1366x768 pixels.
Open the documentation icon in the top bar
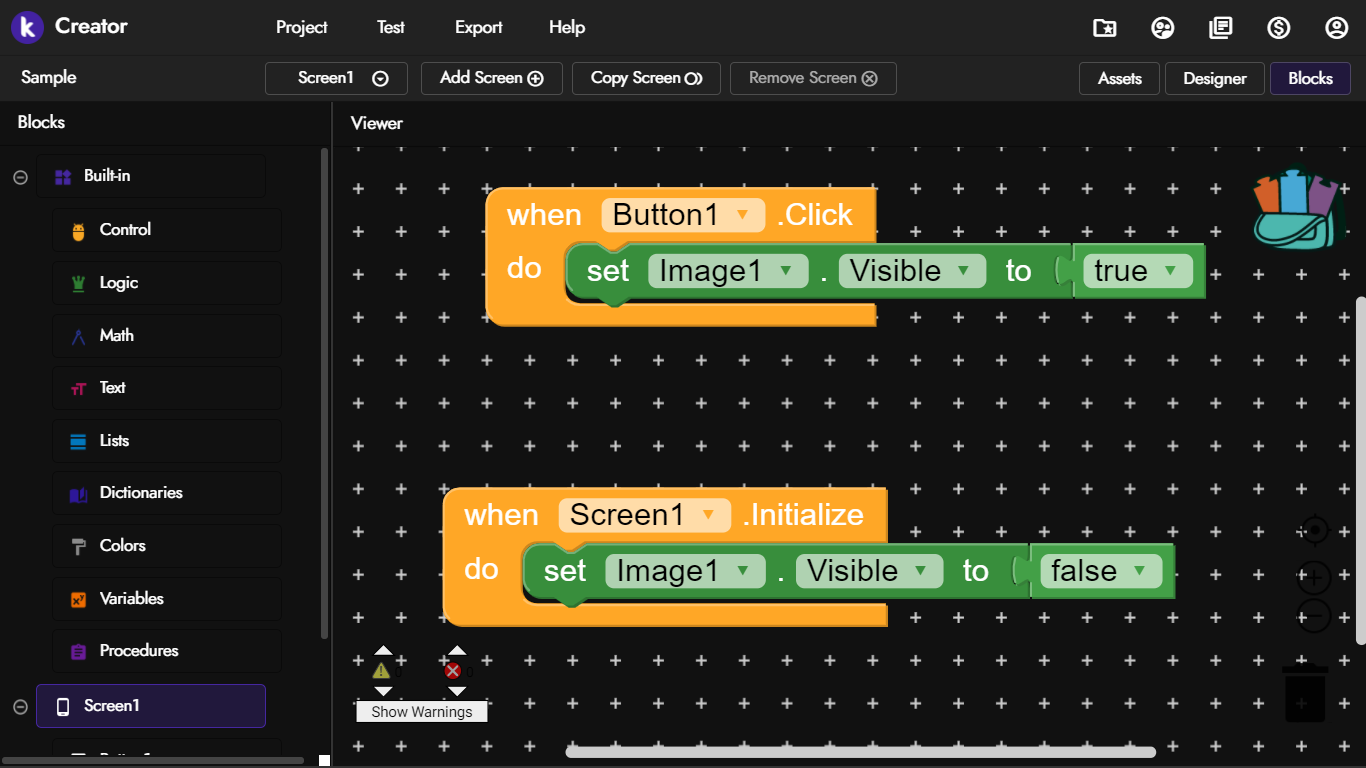[x=1221, y=28]
